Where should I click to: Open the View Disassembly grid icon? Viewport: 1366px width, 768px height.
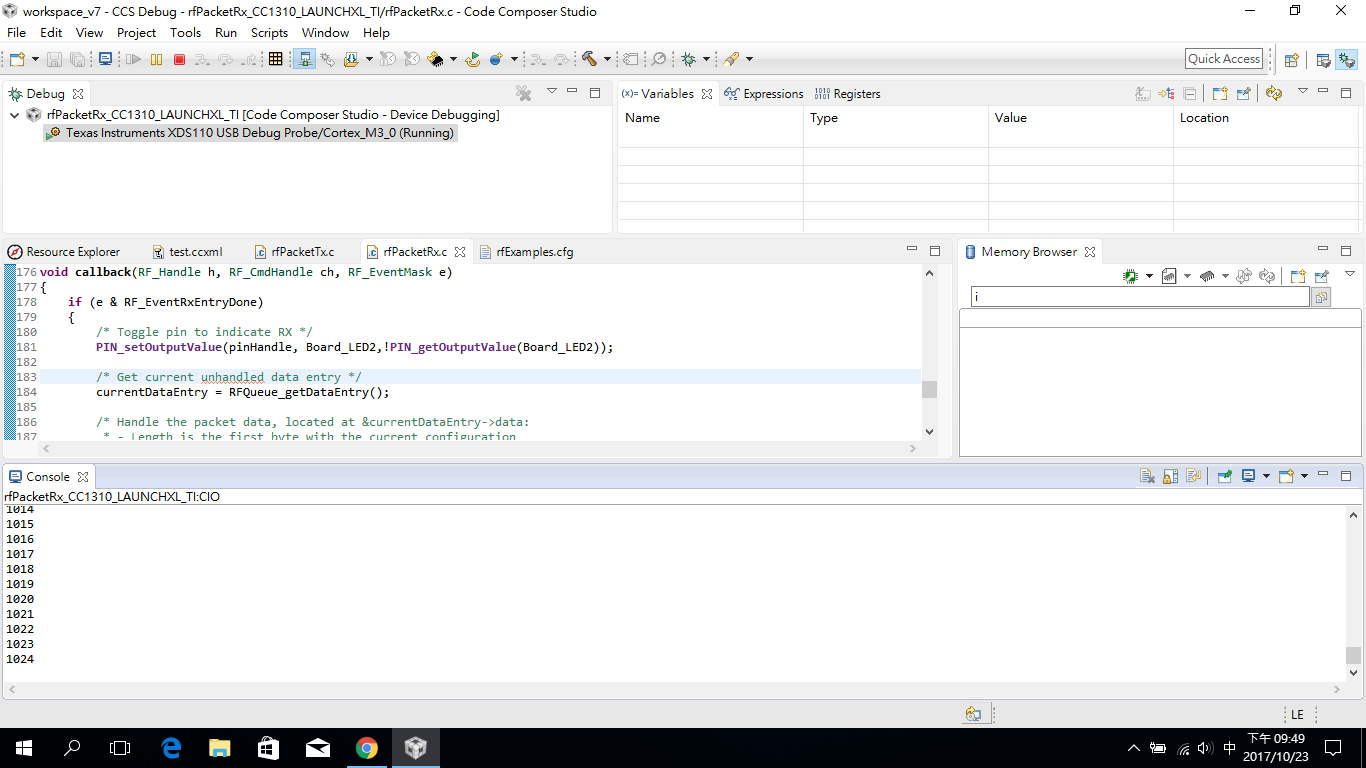(274, 58)
